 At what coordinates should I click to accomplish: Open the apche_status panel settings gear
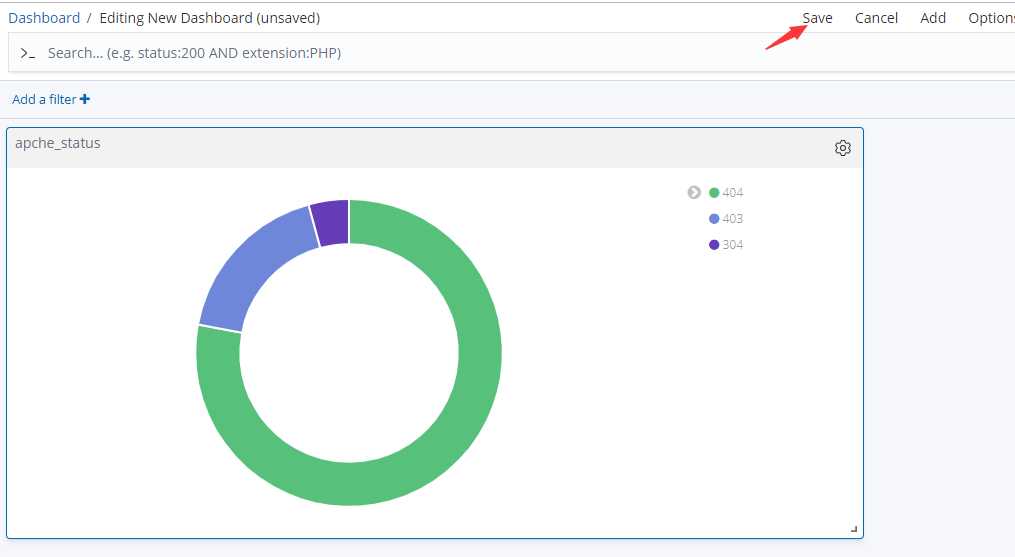(x=842, y=148)
